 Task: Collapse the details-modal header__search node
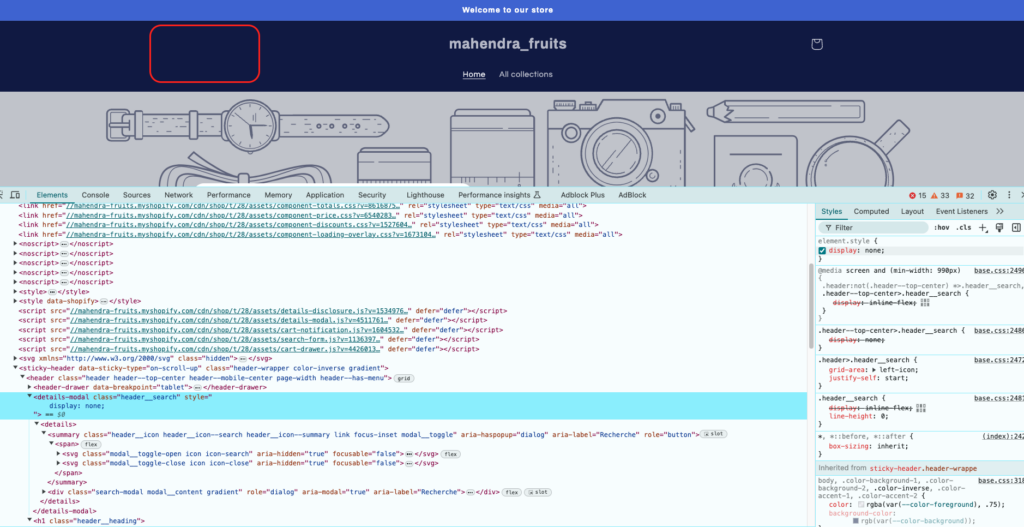point(29,397)
